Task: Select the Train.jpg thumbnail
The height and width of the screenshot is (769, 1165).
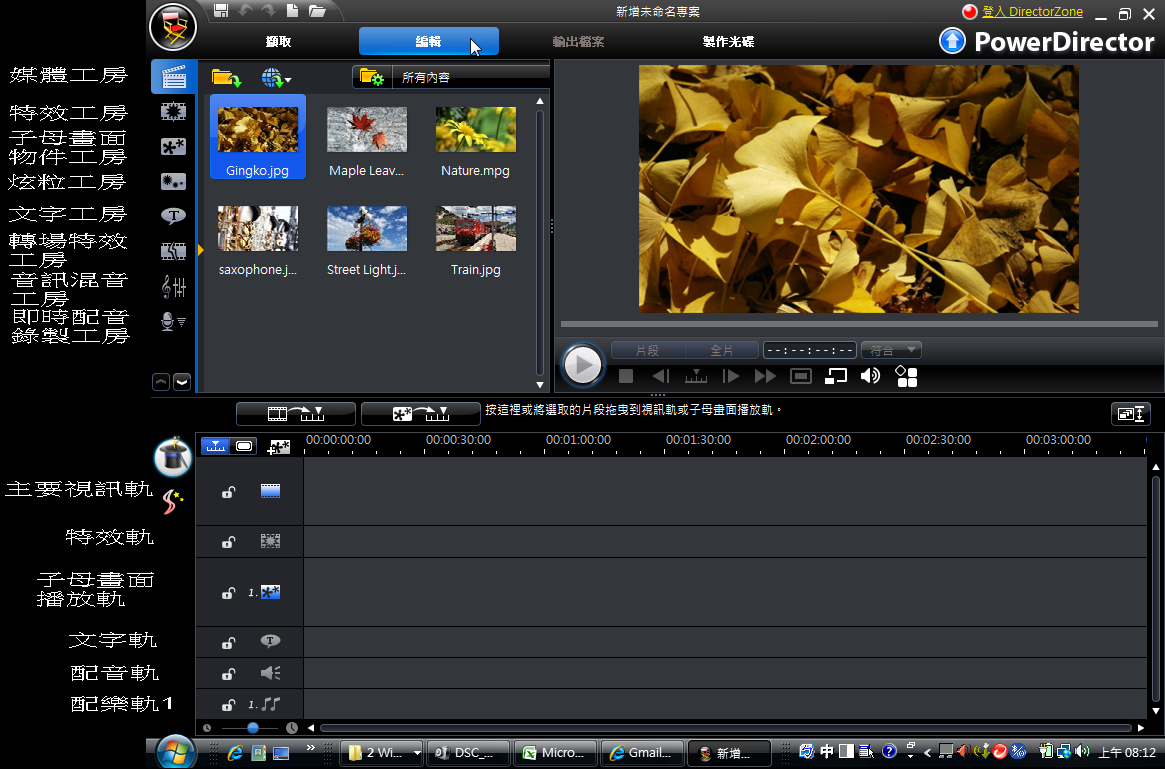Action: (476, 229)
